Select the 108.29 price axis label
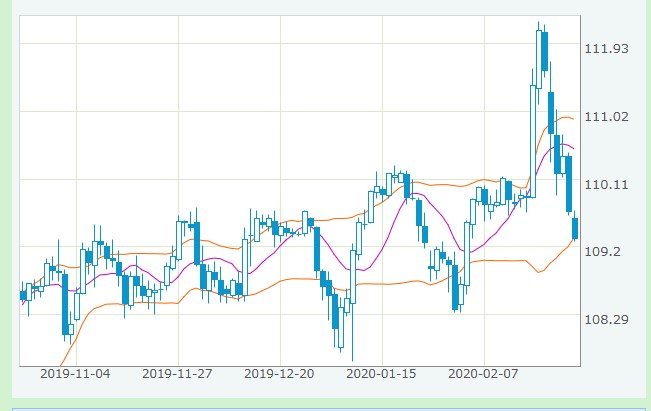The image size is (651, 411). pyautogui.click(x=608, y=319)
